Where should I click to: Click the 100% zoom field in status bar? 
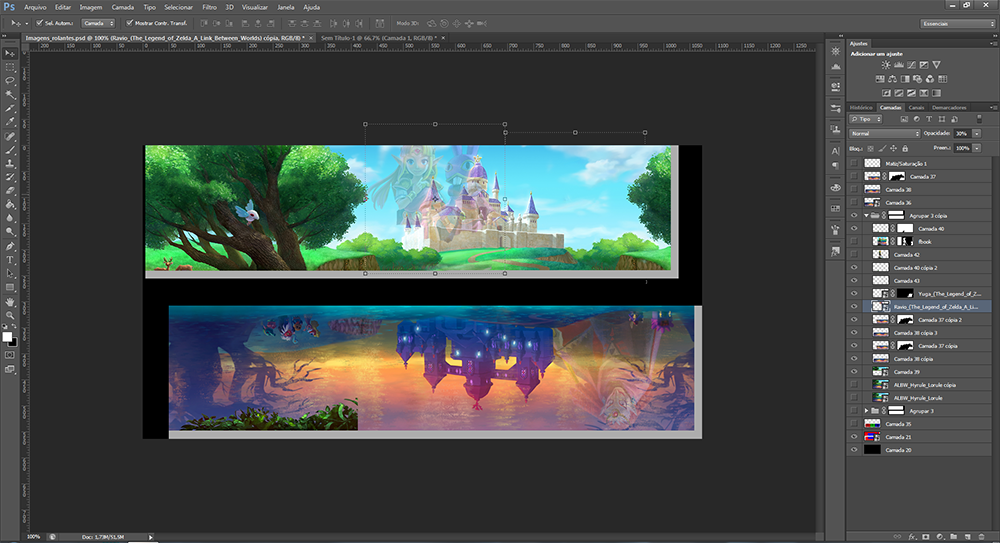[x=34, y=537]
